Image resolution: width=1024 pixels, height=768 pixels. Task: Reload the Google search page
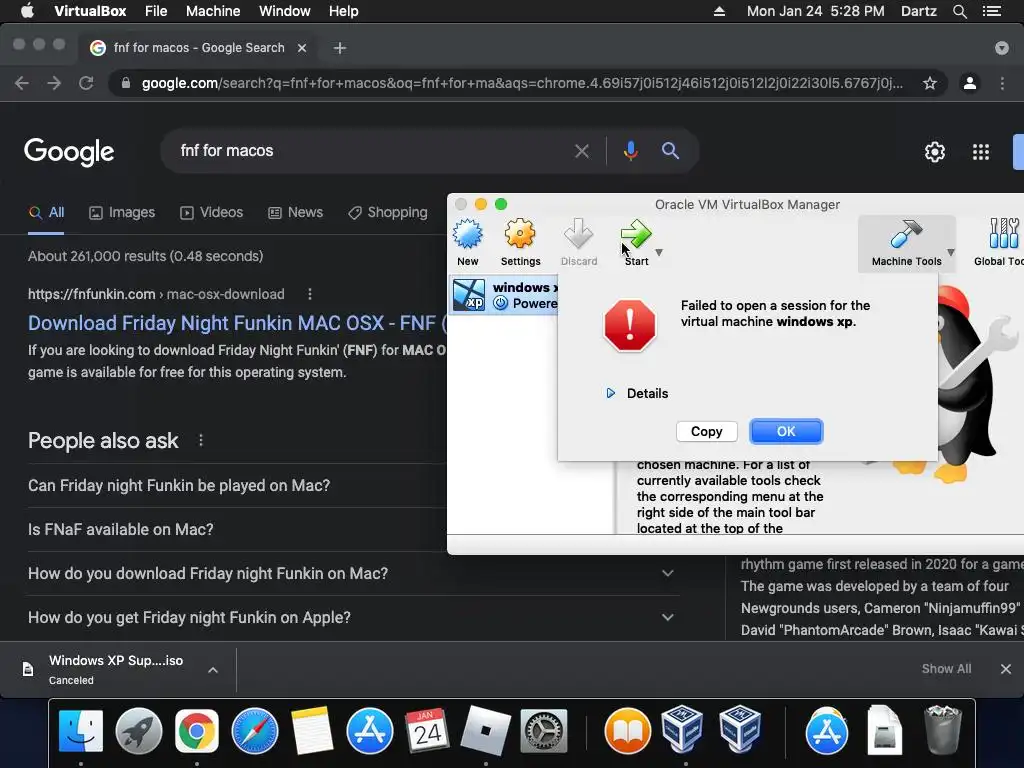(86, 83)
